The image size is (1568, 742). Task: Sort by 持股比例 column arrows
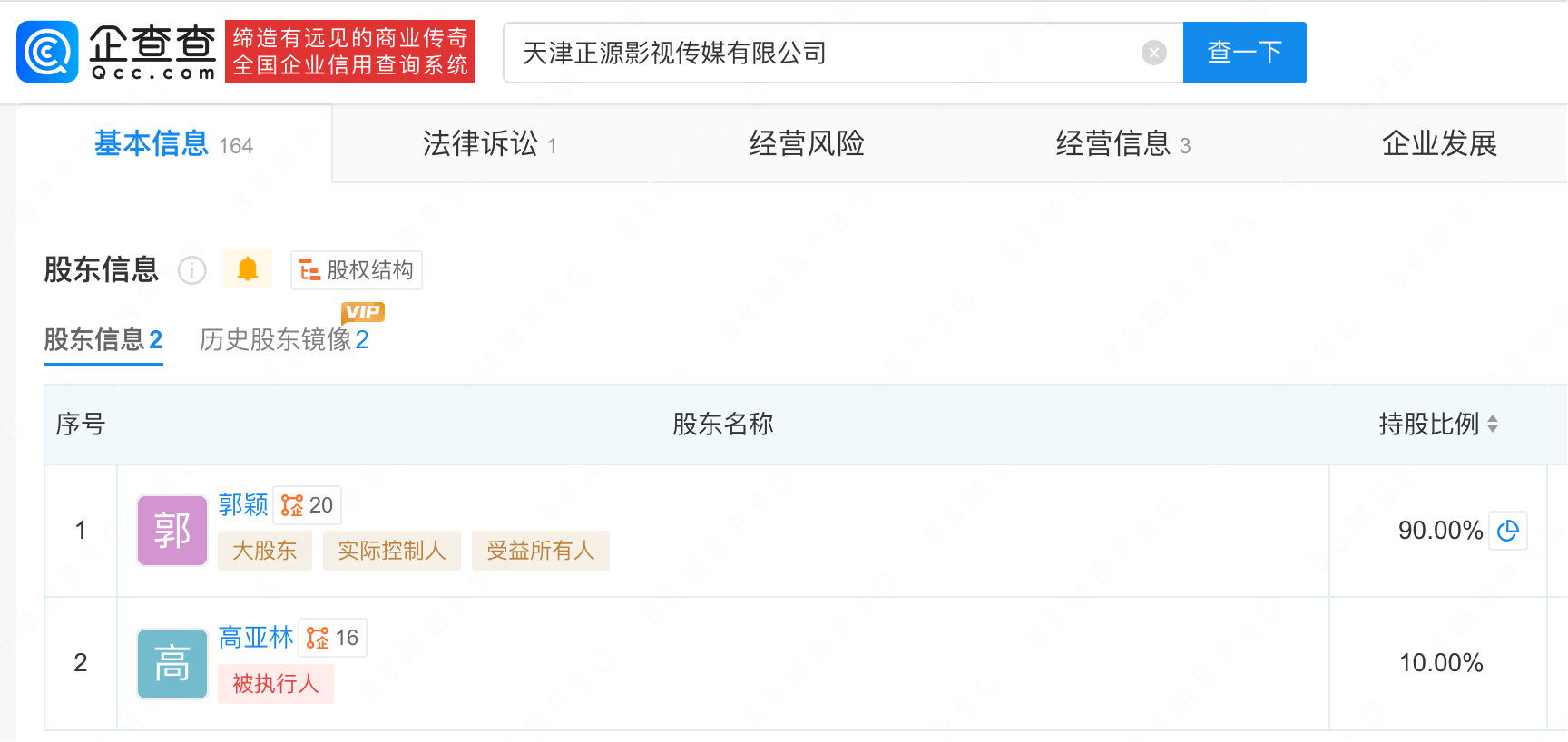point(1493,424)
